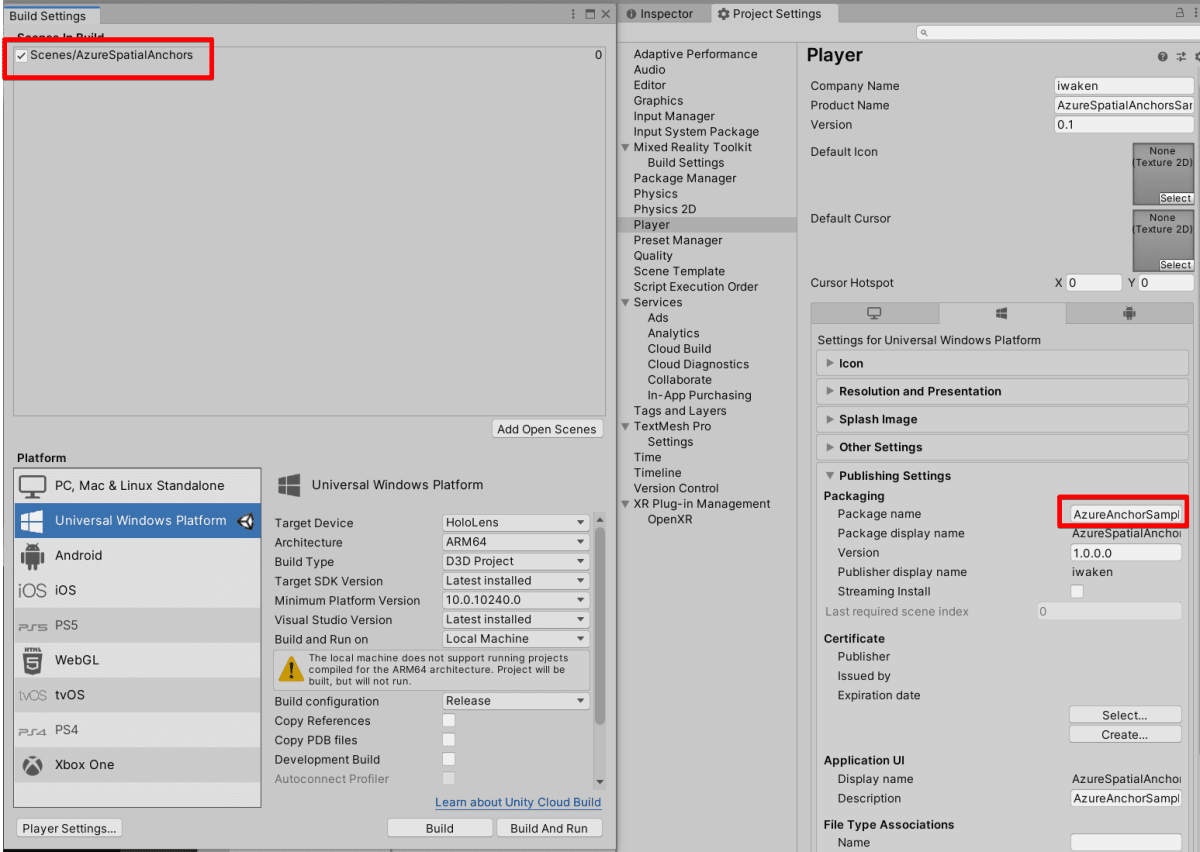Open Build Settings window options menu
This screenshot has height=852, width=1200.
(573, 14)
